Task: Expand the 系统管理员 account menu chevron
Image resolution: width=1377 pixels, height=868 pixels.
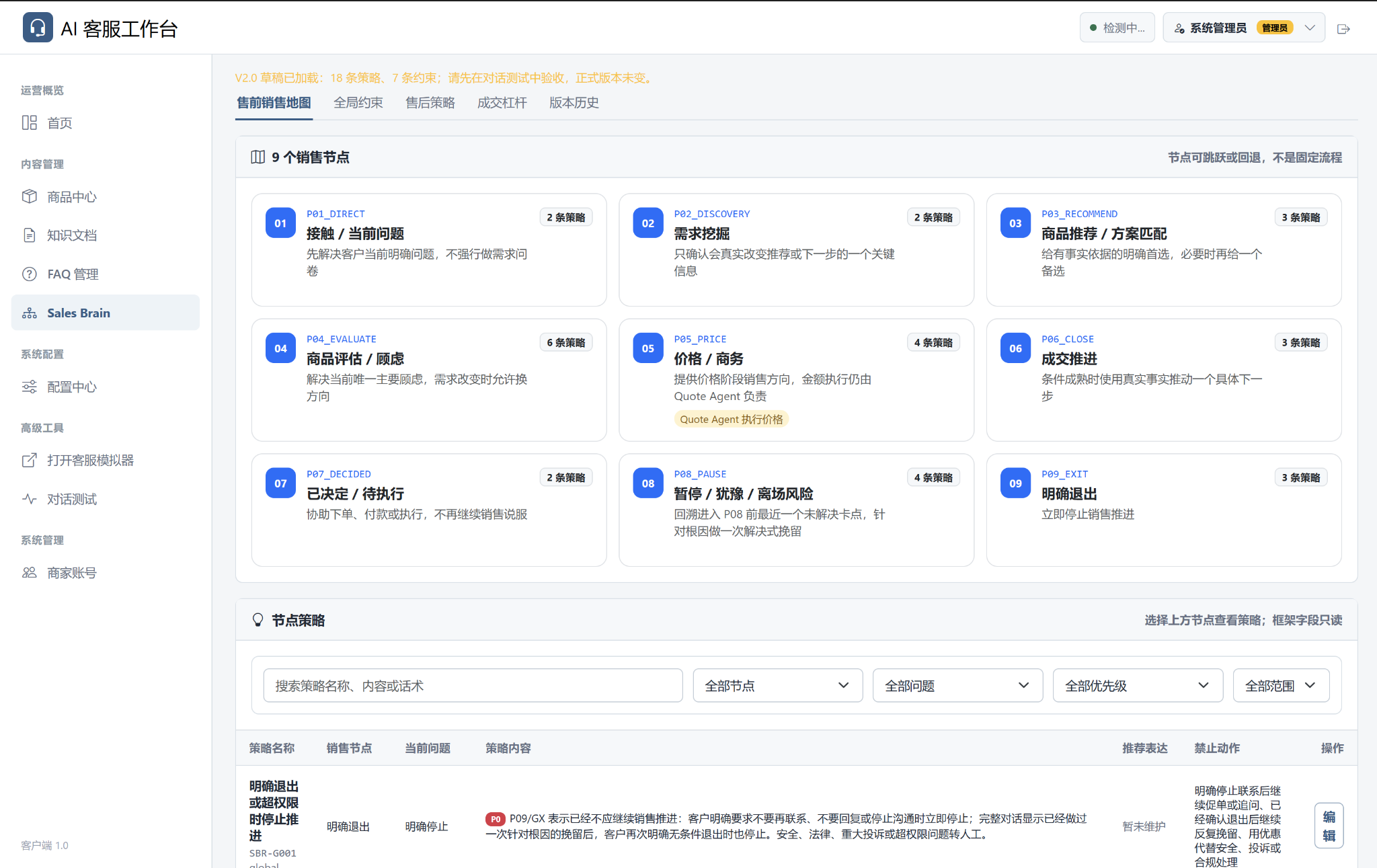Action: click(x=1310, y=28)
